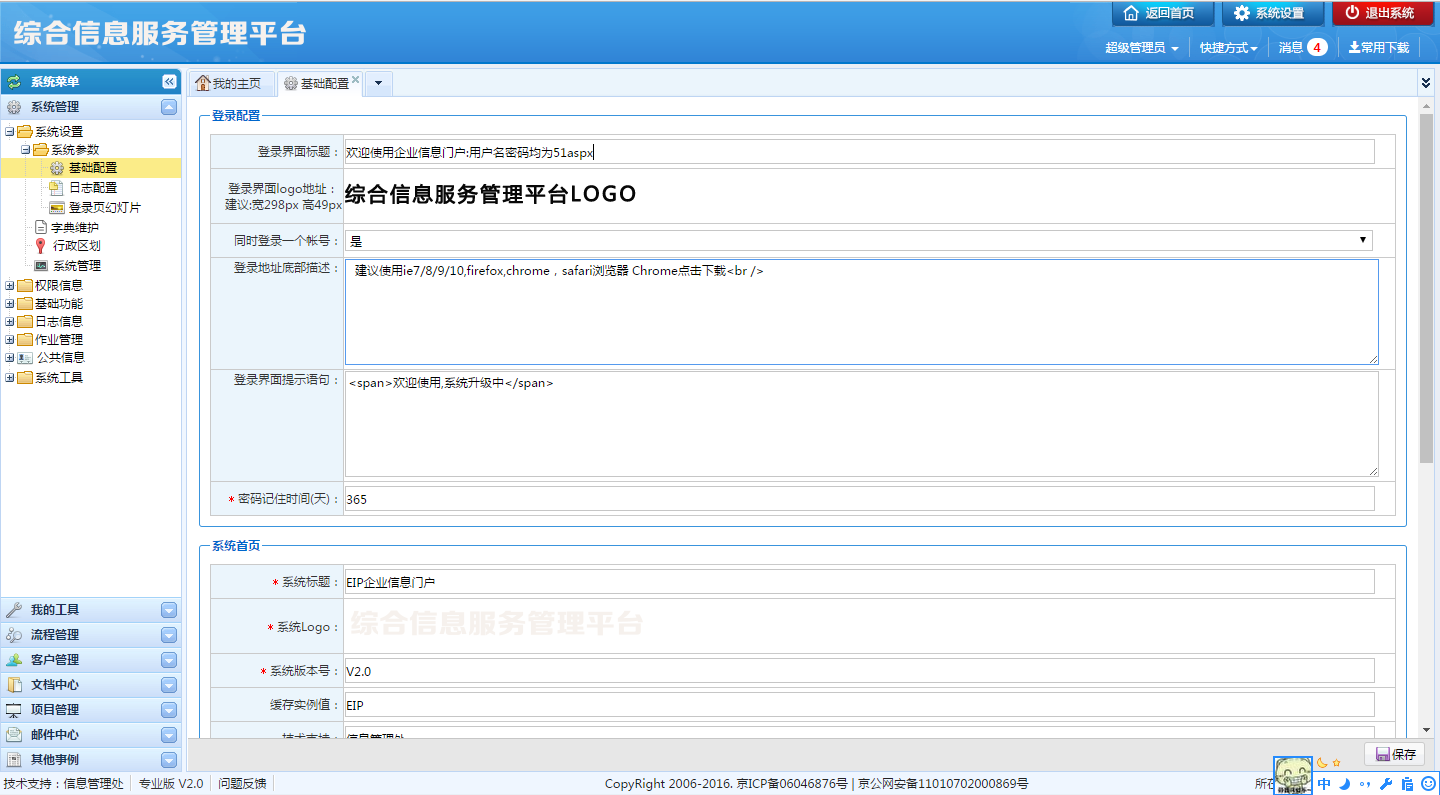Viewport: 1440px width, 795px height.
Task: Open the tab list dropdown arrow
Action: click(x=379, y=84)
